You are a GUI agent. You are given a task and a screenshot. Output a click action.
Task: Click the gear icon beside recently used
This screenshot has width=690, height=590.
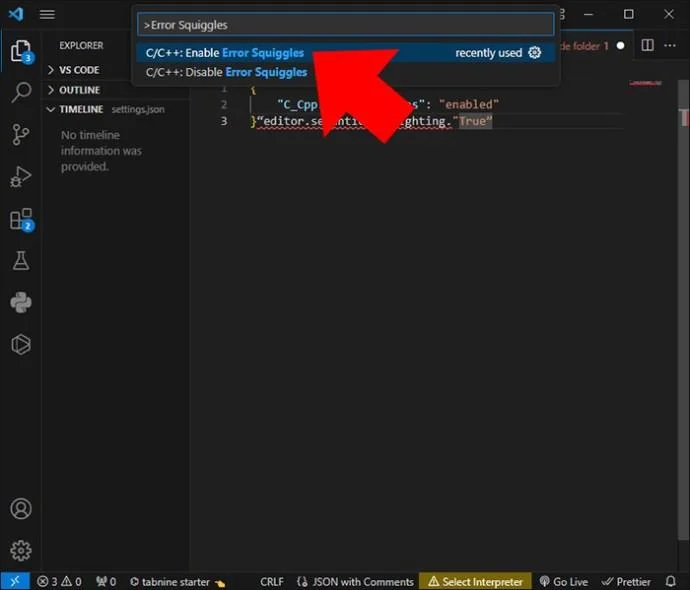(x=534, y=53)
